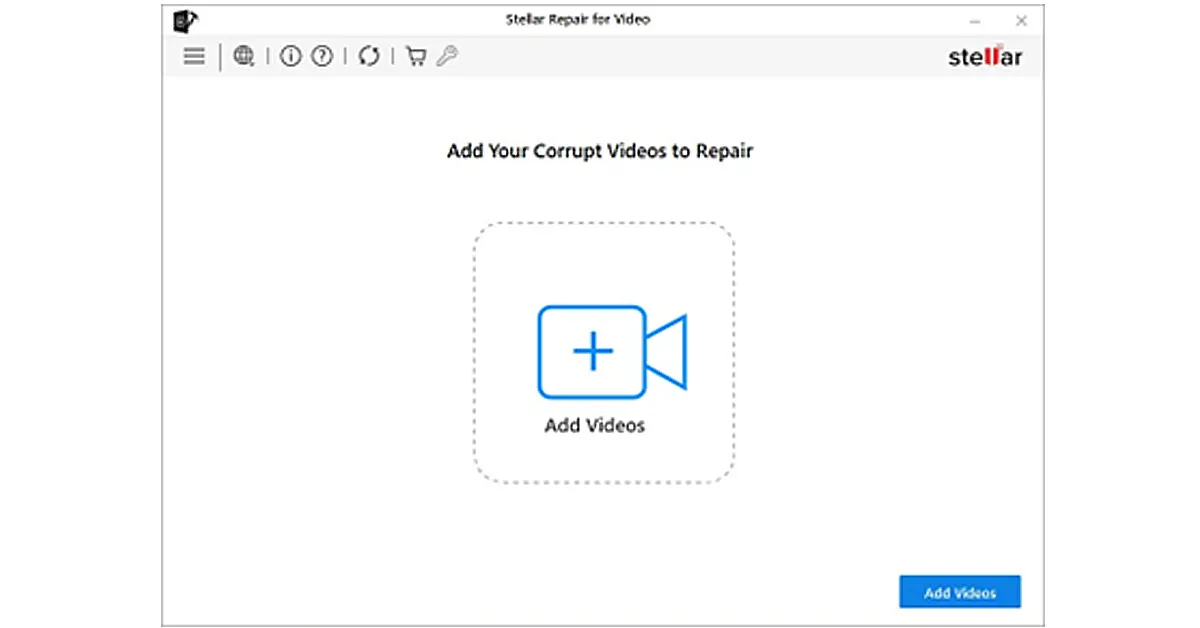Click the 'Add Your Corrupt Videos to Repair' heading

tap(600, 152)
